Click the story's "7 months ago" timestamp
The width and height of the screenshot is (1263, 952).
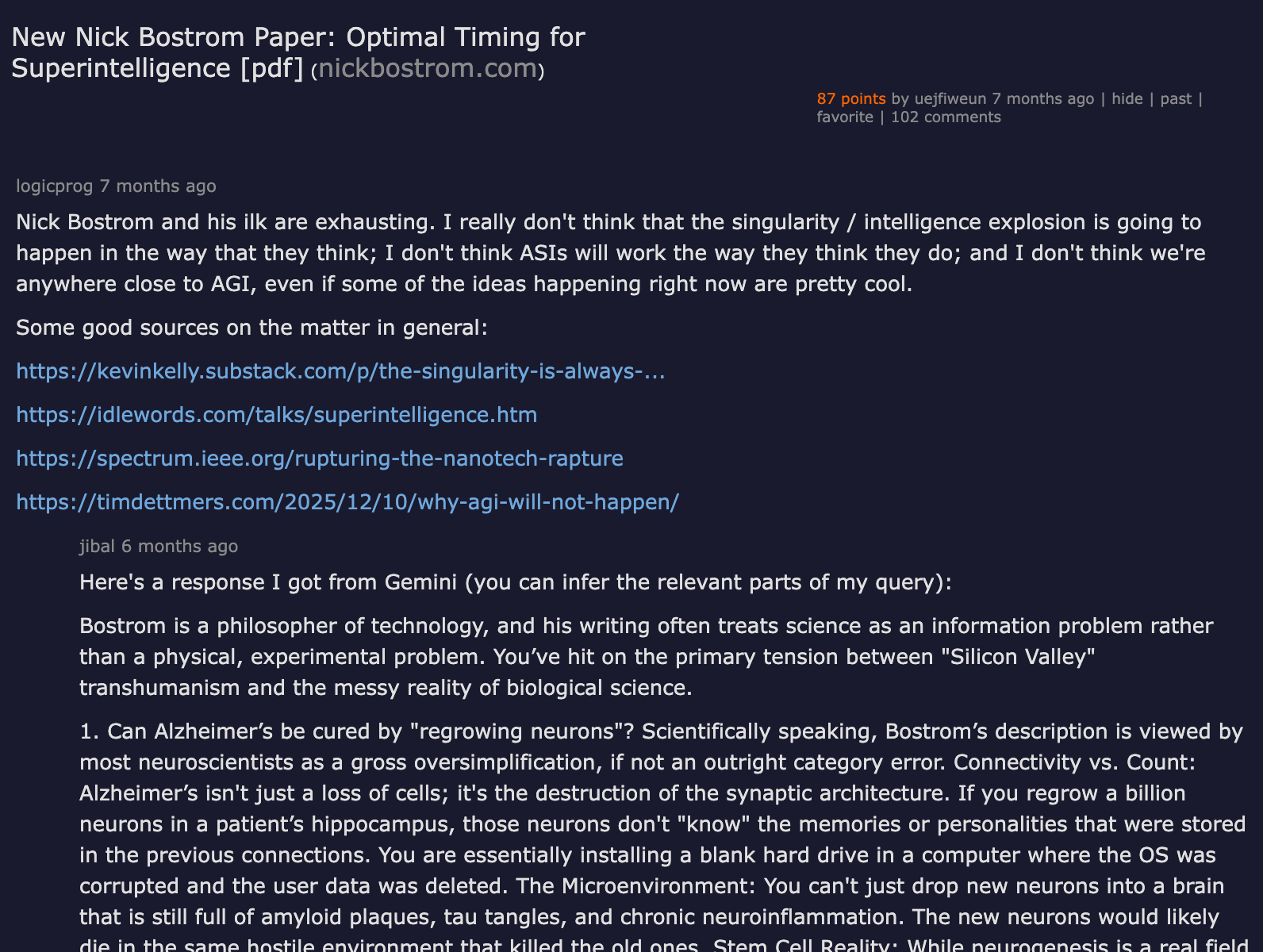pos(1042,98)
